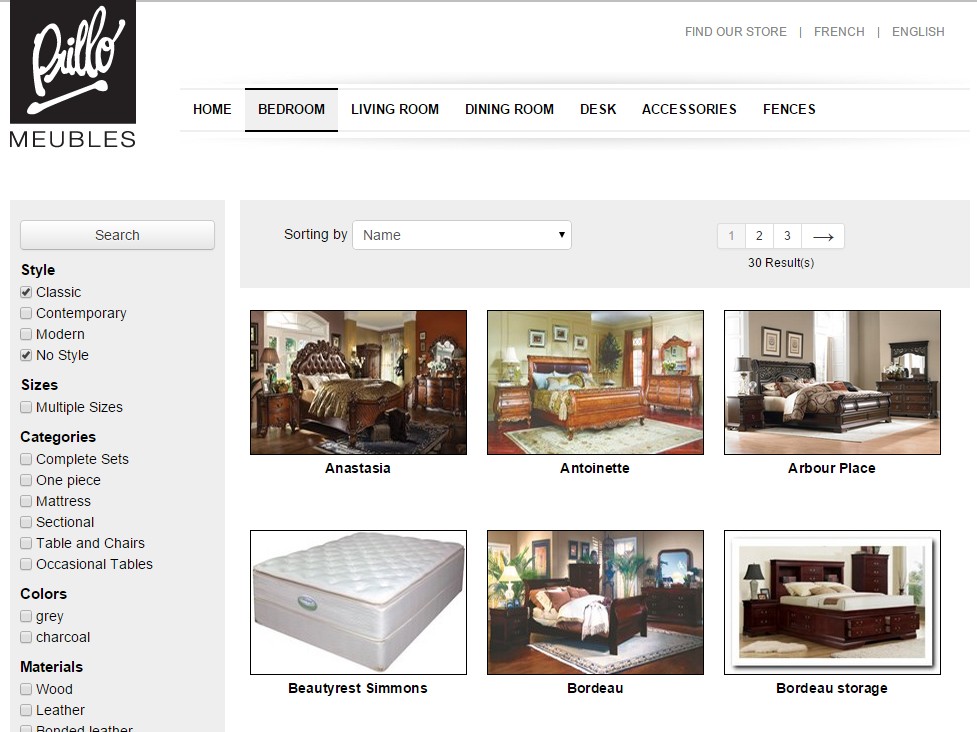Click the Arbour Place product title
This screenshot has width=977, height=732.
point(832,468)
